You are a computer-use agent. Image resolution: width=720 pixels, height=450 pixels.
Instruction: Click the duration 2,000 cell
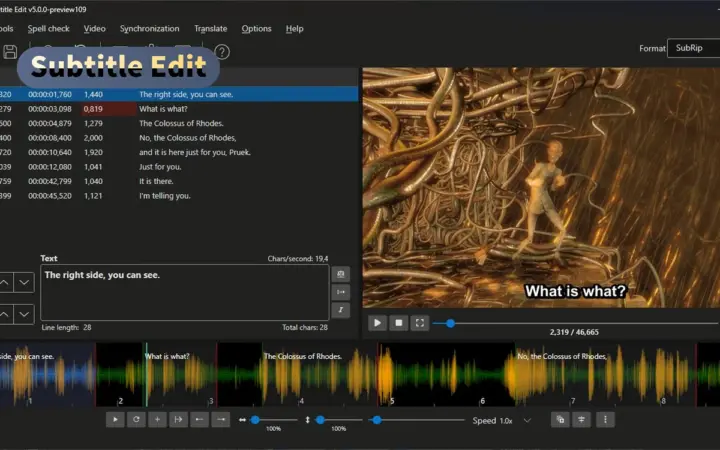tap(93, 138)
